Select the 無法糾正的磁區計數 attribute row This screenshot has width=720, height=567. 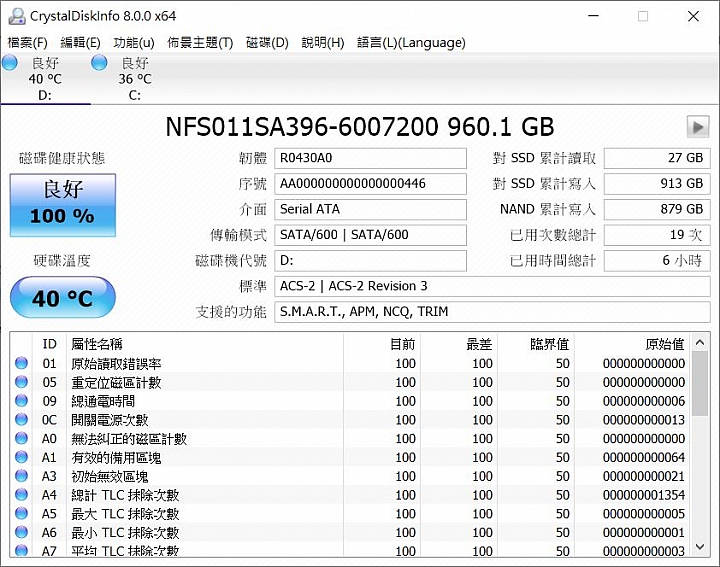click(350, 438)
